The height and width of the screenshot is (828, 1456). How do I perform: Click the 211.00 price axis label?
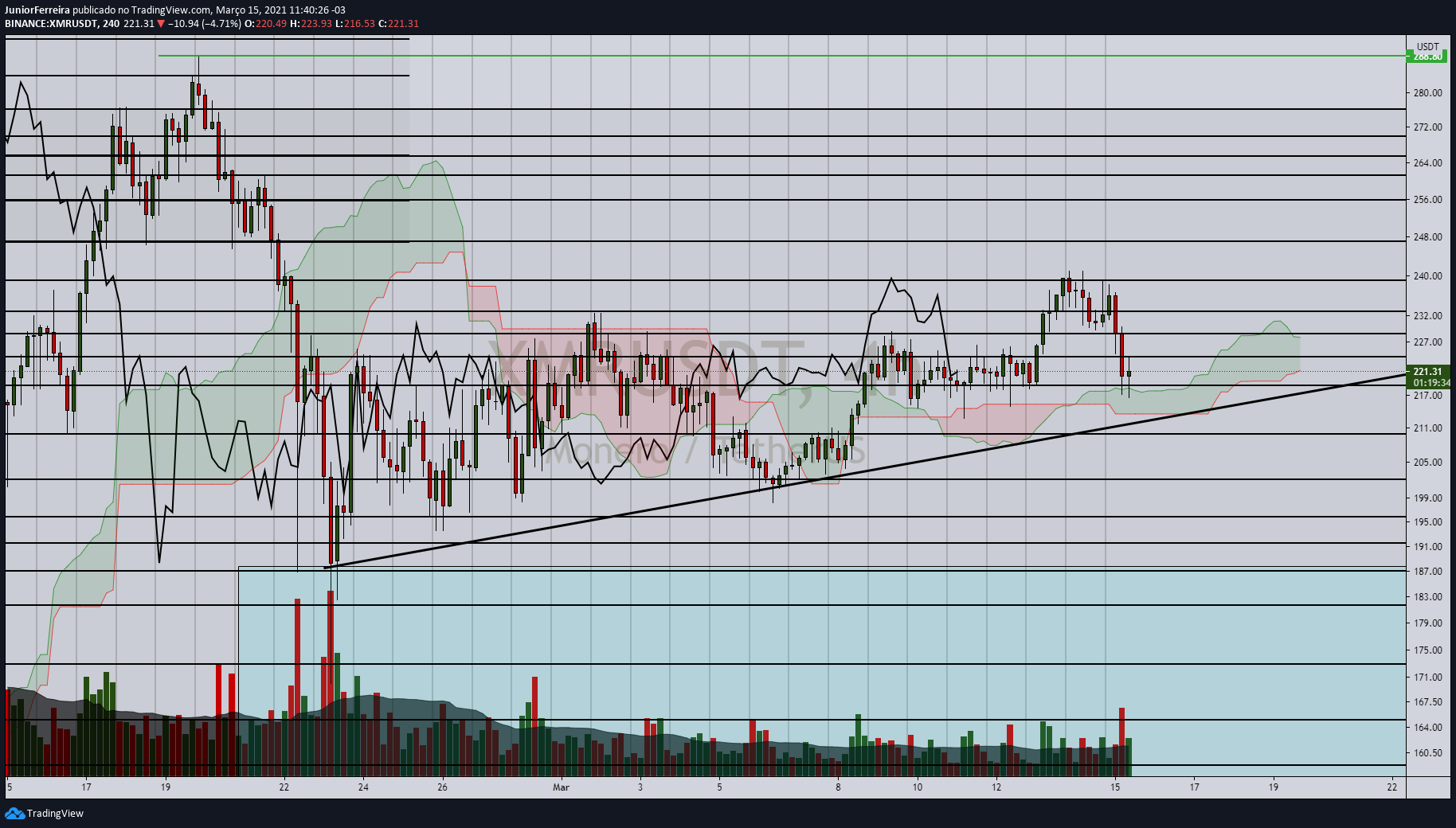click(x=1427, y=428)
